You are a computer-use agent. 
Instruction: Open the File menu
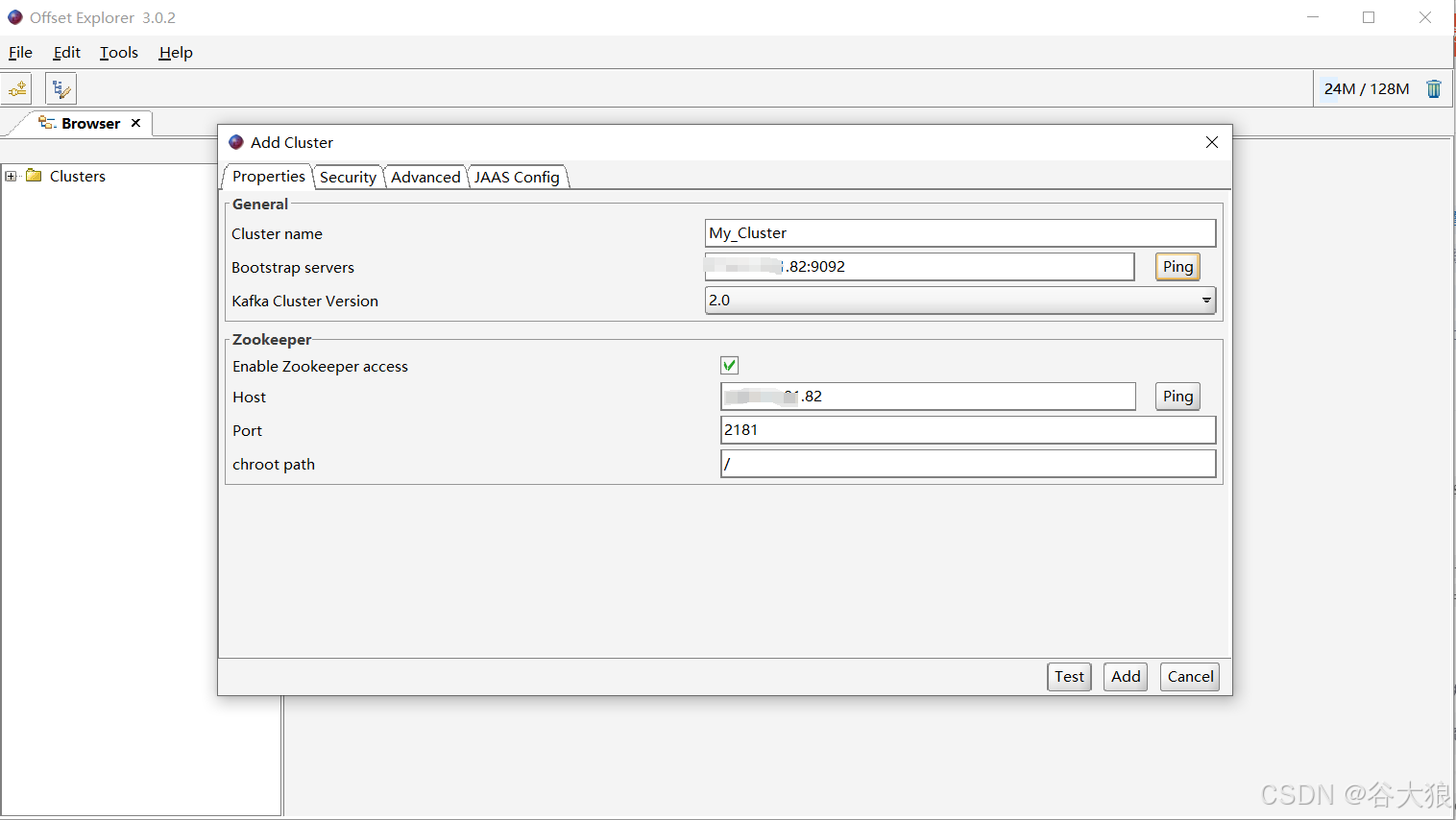[x=20, y=53]
